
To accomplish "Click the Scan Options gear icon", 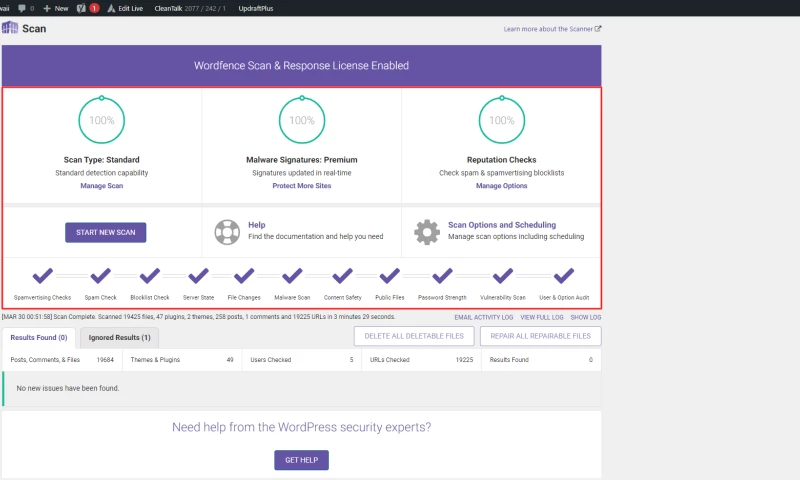I will 427,232.
